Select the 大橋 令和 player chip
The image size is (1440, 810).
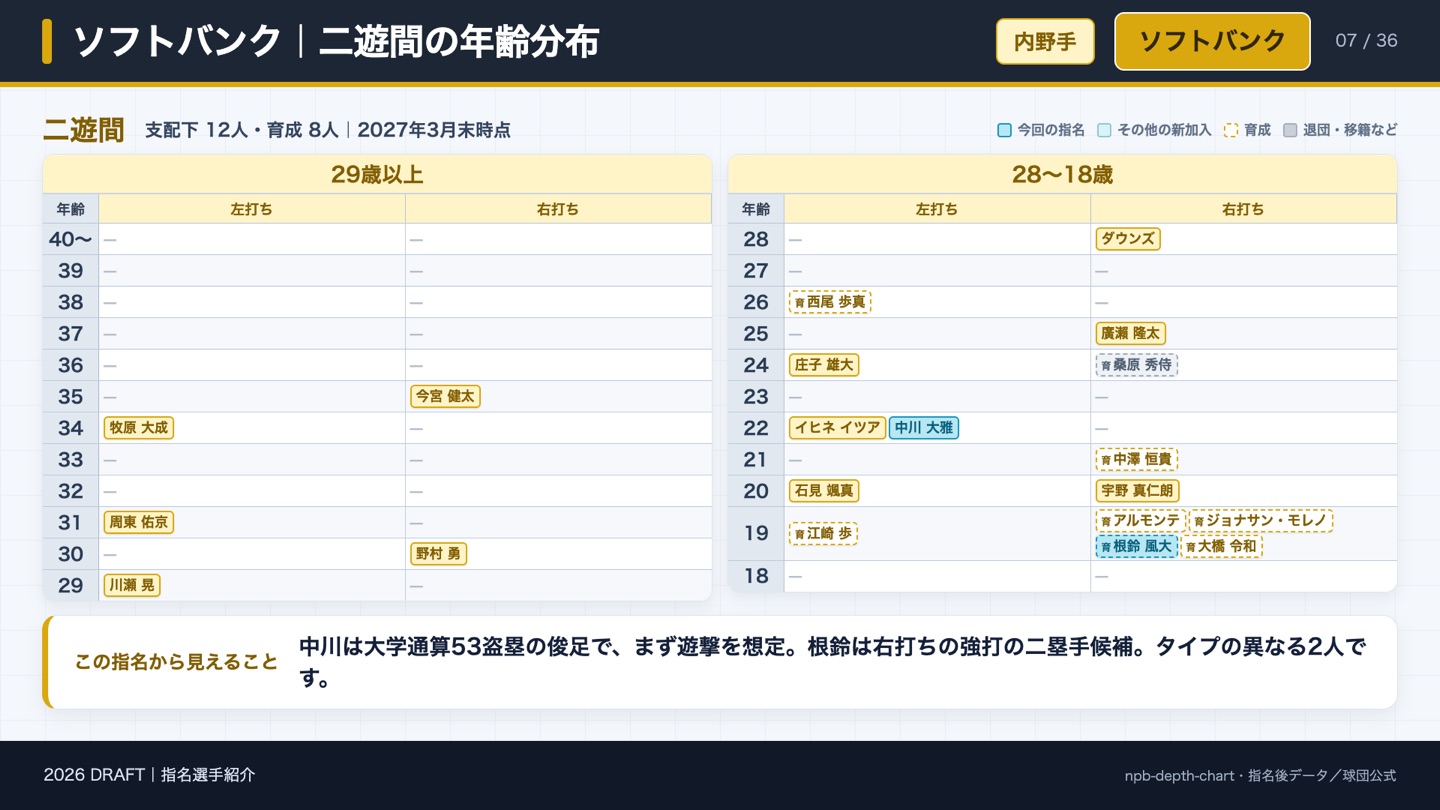(x=1222, y=546)
